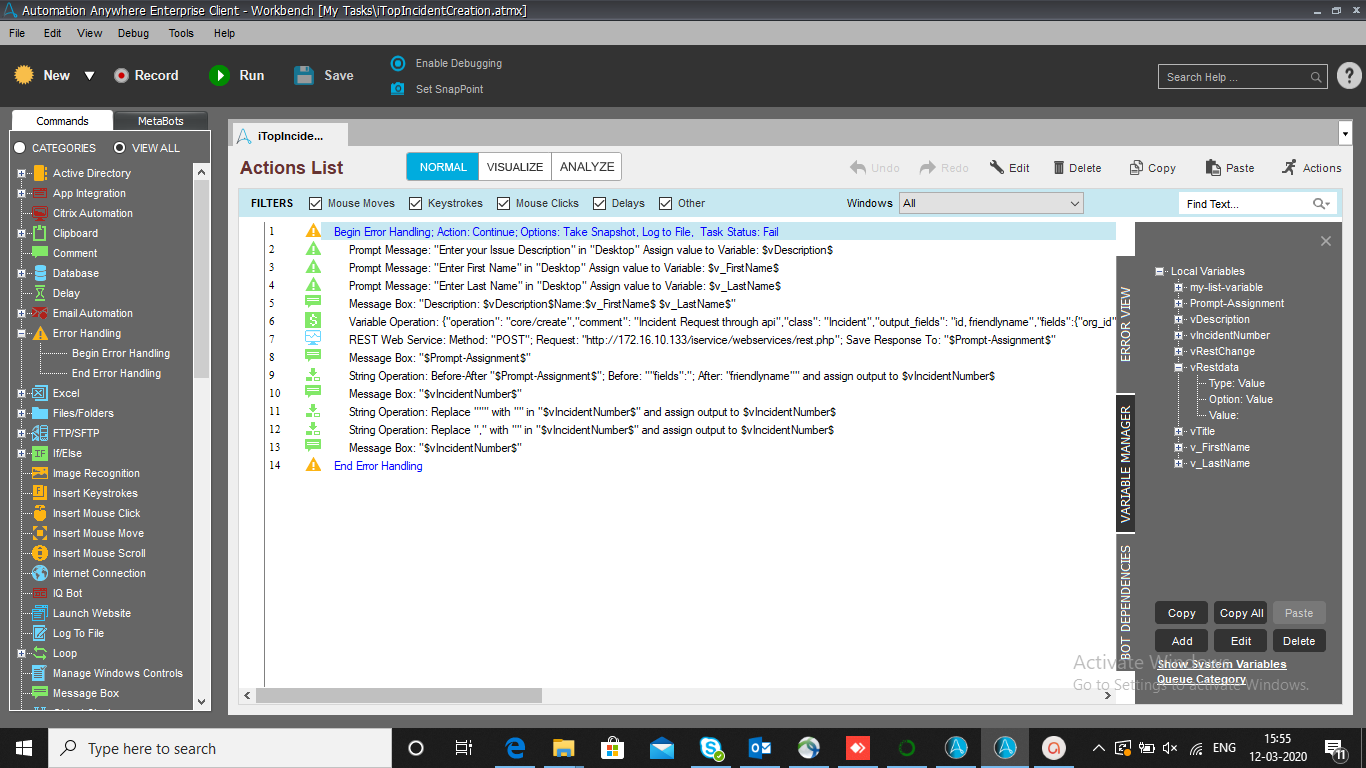The height and width of the screenshot is (768, 1366).
Task: Toggle the Mouse Clicks filter checkbox
Action: click(x=504, y=203)
